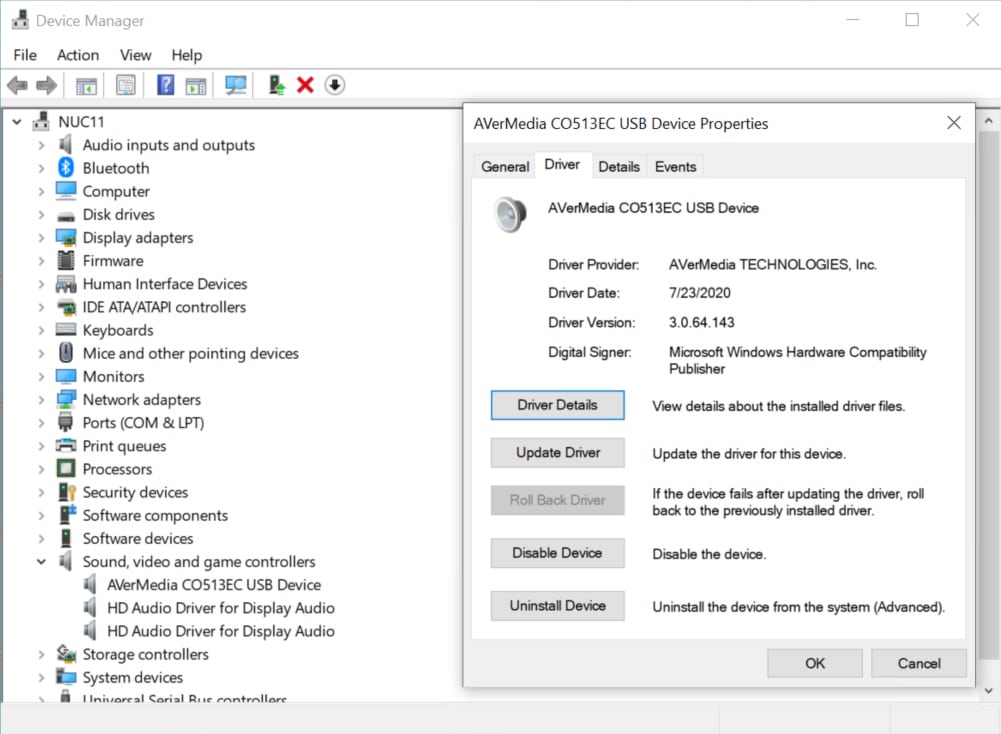This screenshot has height=734, width=1001.
Task: Toggle the Action pane toolbar icon
Action: (196, 85)
